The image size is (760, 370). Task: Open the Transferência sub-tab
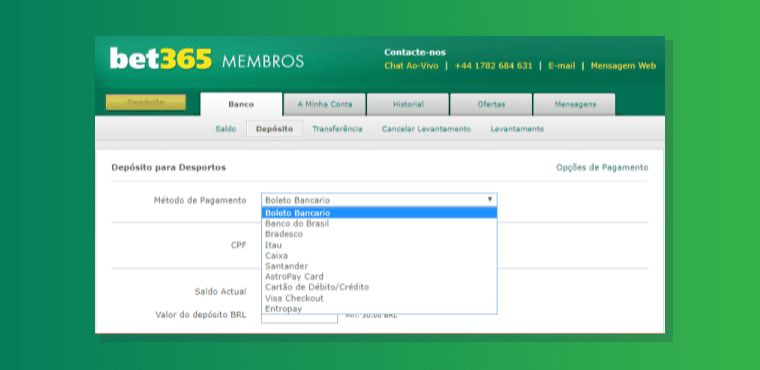point(337,129)
